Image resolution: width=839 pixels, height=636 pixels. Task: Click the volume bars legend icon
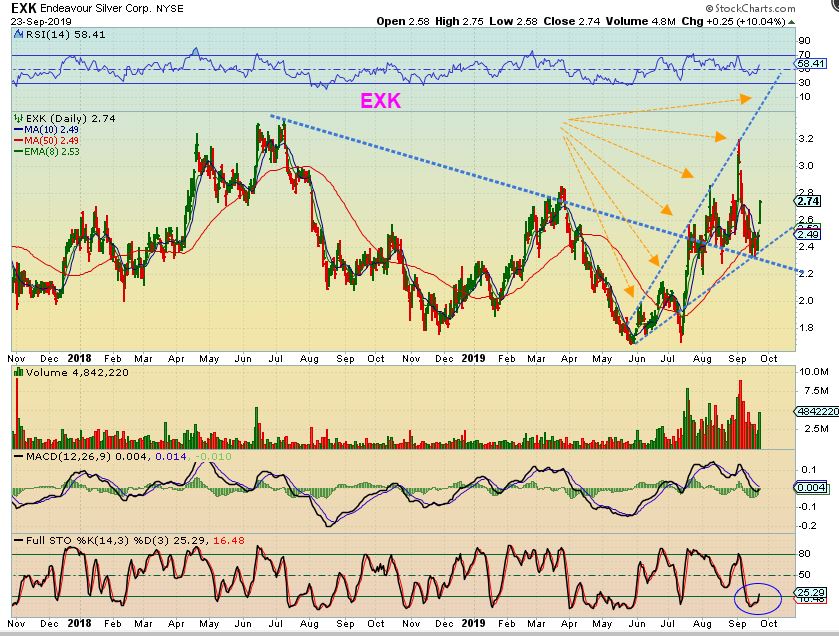pos(19,373)
